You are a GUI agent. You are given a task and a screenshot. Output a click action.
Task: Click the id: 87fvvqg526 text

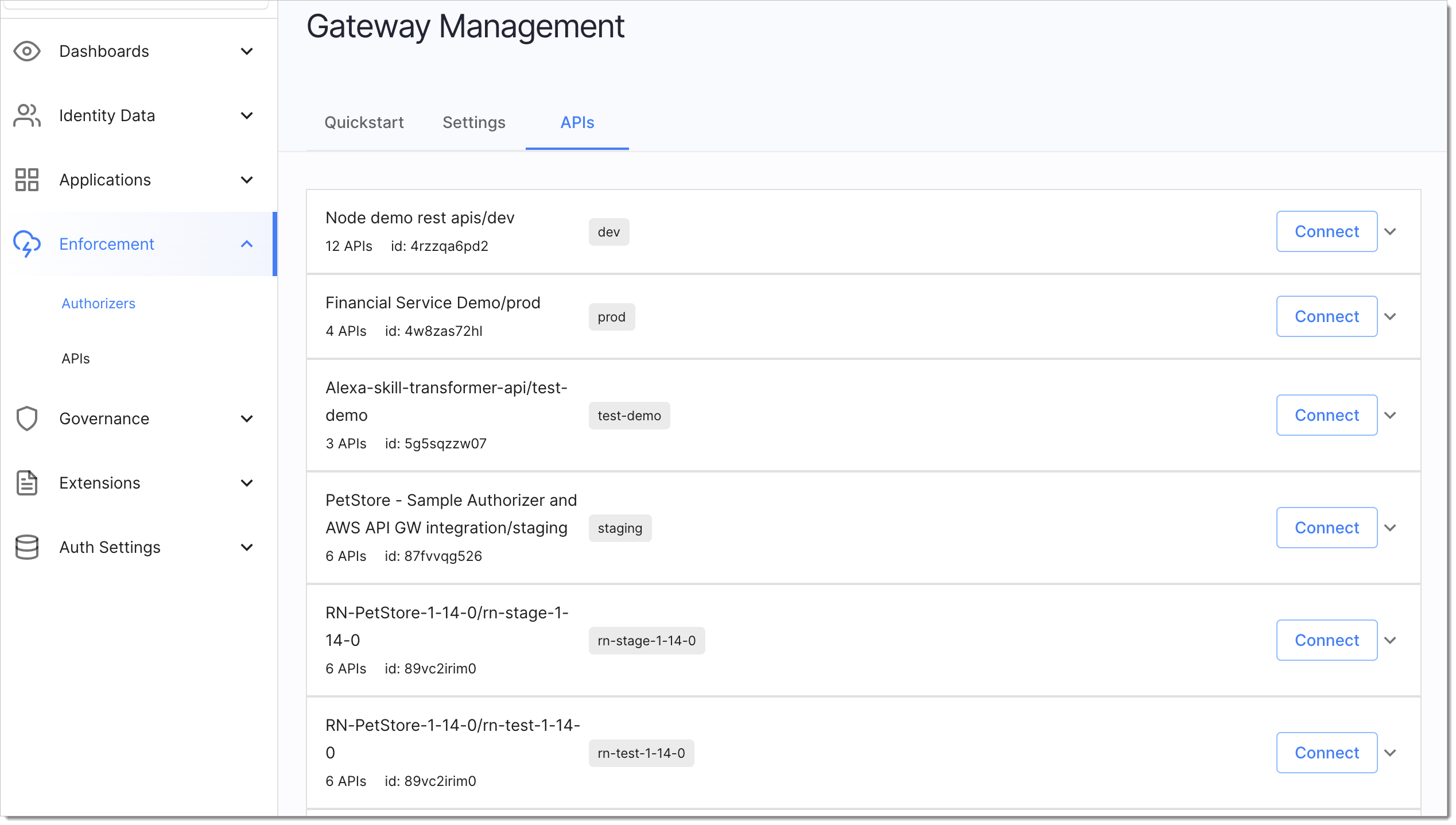coord(434,556)
